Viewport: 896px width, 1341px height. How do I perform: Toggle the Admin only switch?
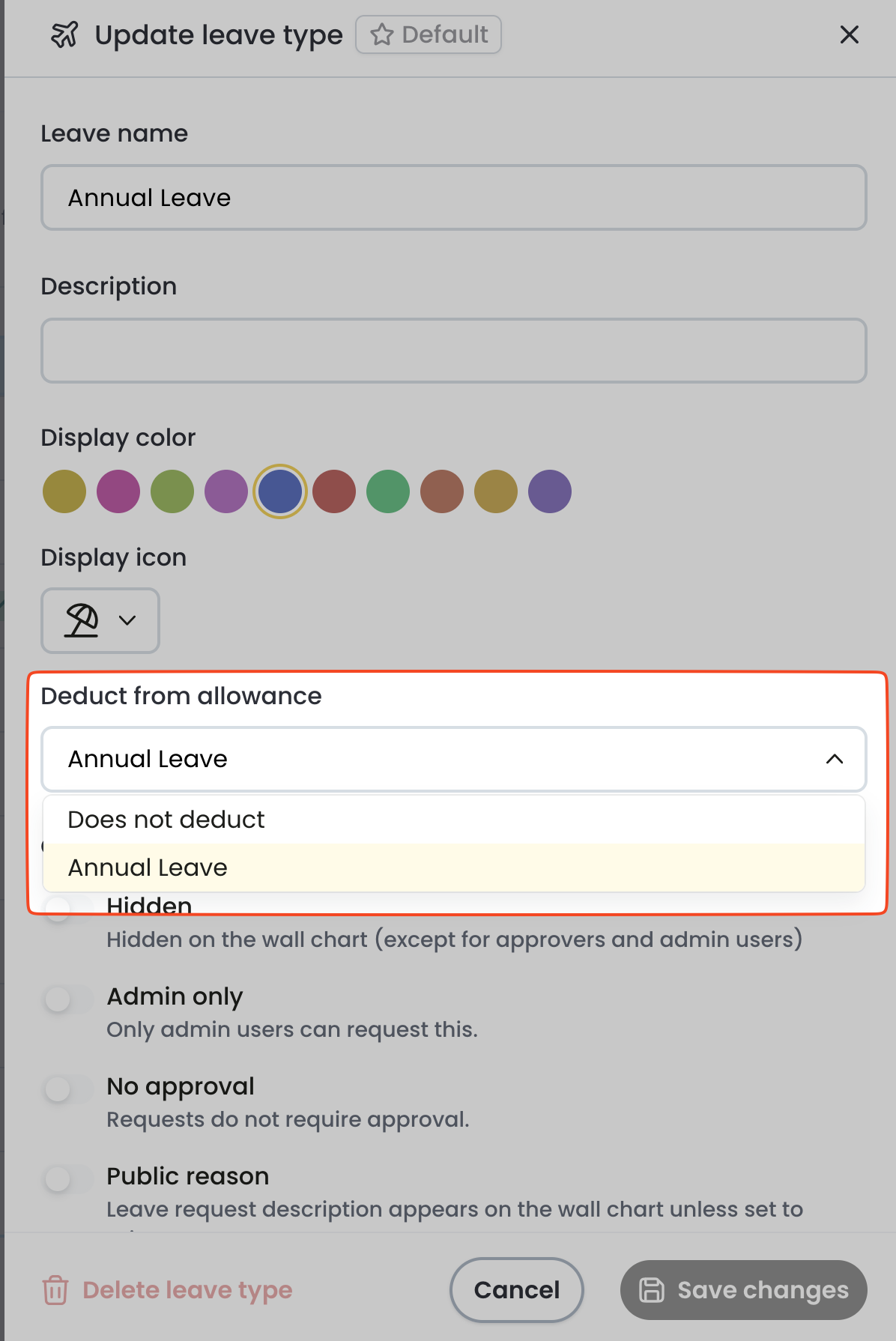[69, 999]
